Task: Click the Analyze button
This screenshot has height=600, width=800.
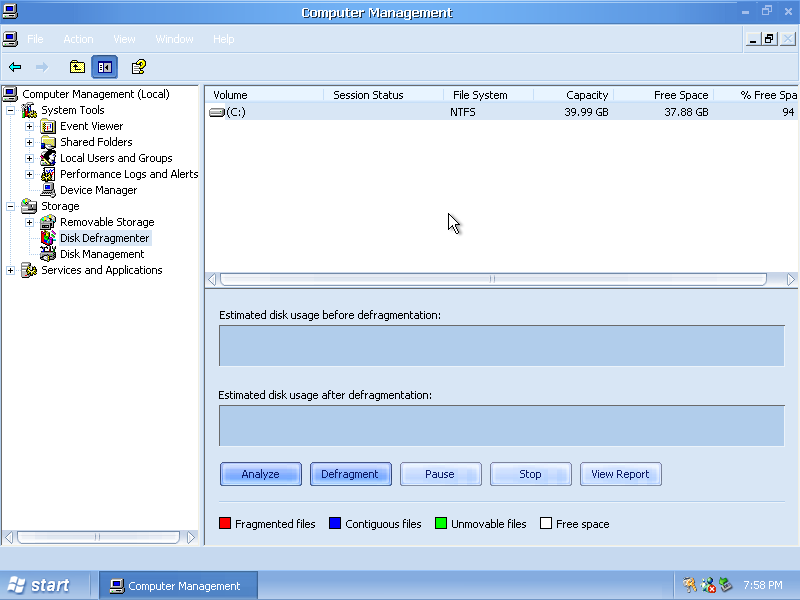Action: pos(260,474)
